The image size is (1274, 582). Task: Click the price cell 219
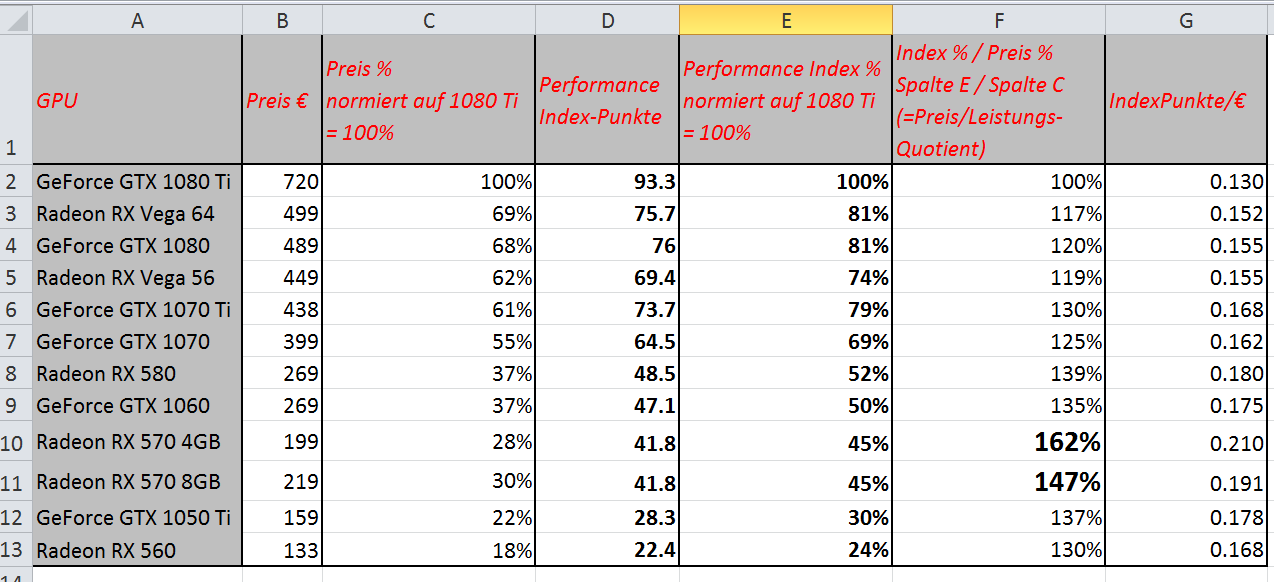point(282,482)
